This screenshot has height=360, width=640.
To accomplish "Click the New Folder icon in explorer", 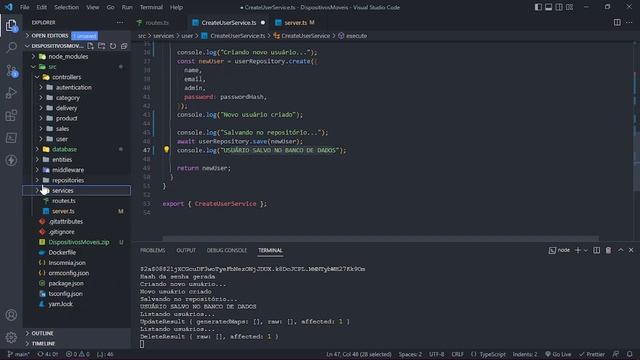I will pos(102,46).
